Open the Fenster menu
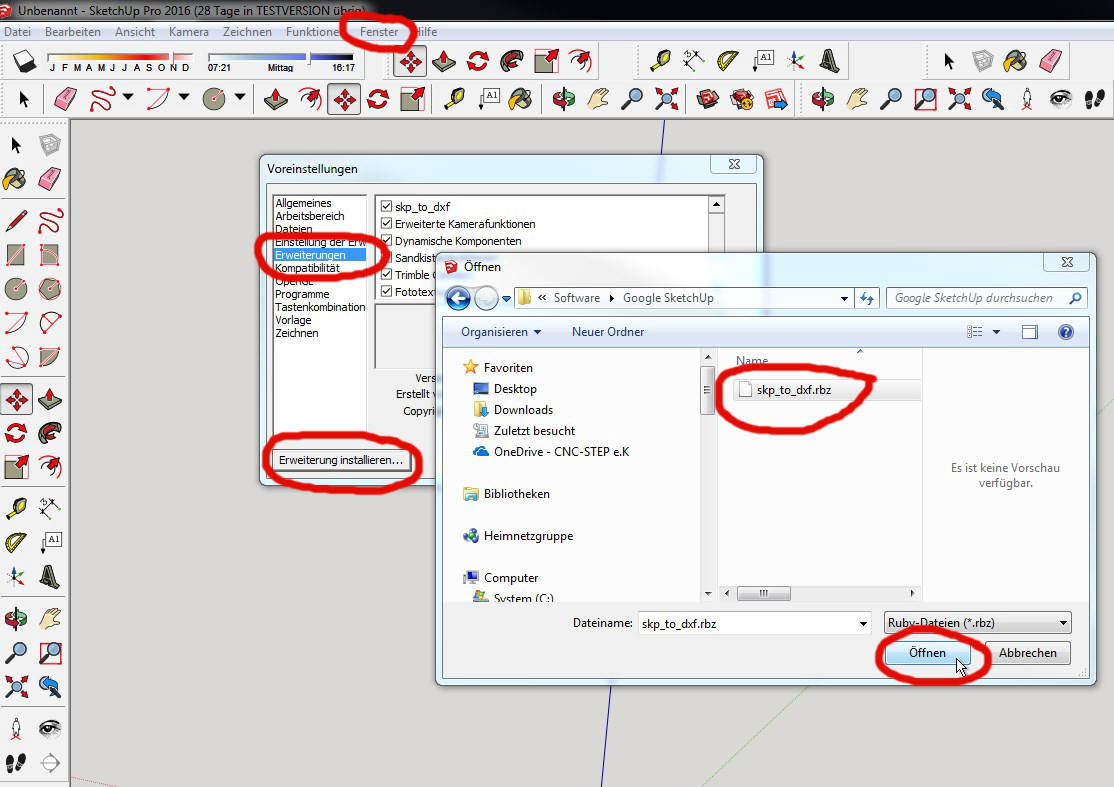 click(379, 32)
